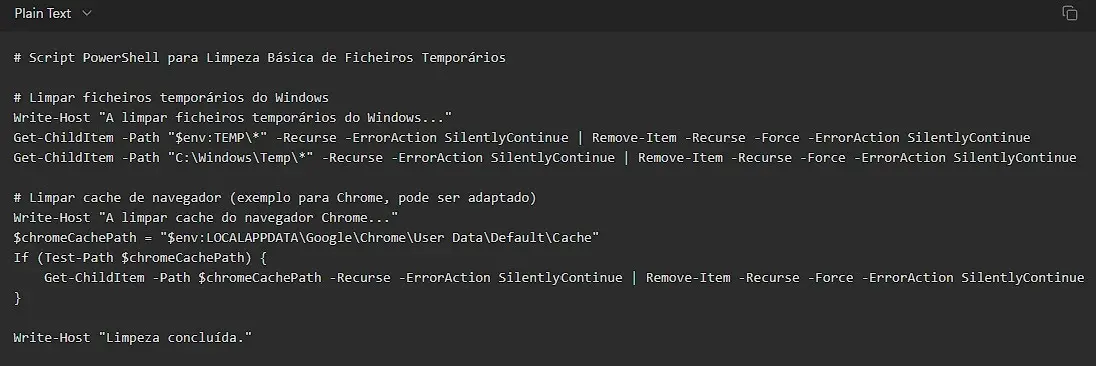1096x366 pixels.
Task: Click the LOCALAPPDATA Chrome cache path string
Action: coord(380,238)
